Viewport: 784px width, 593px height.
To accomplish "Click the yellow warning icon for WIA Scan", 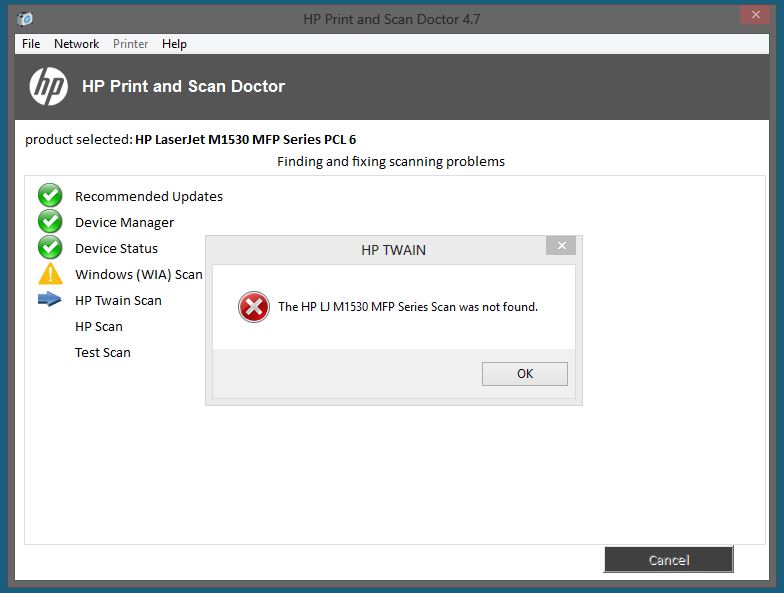I will (x=50, y=274).
